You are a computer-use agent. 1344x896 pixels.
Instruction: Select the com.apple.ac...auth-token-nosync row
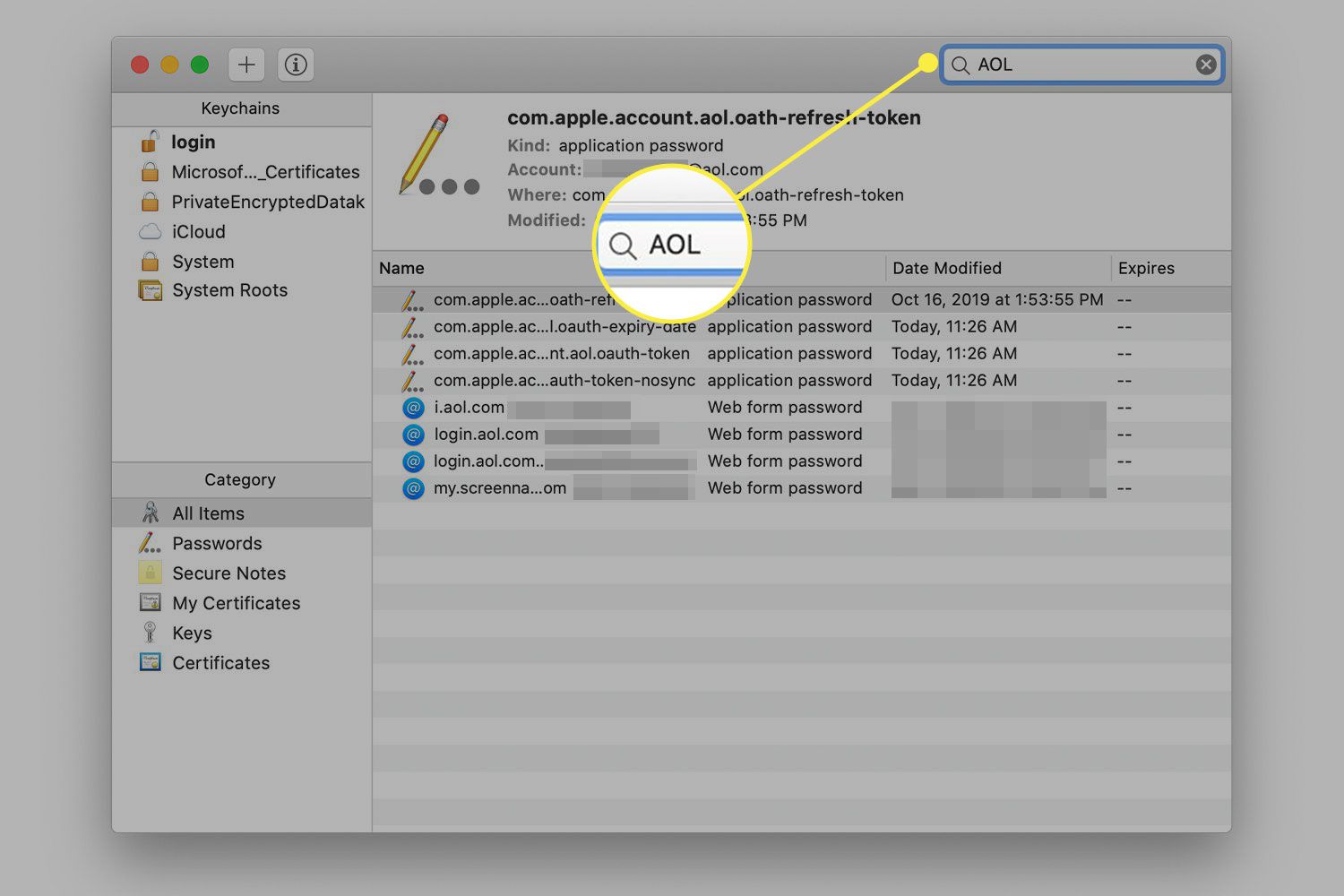[x=802, y=380]
